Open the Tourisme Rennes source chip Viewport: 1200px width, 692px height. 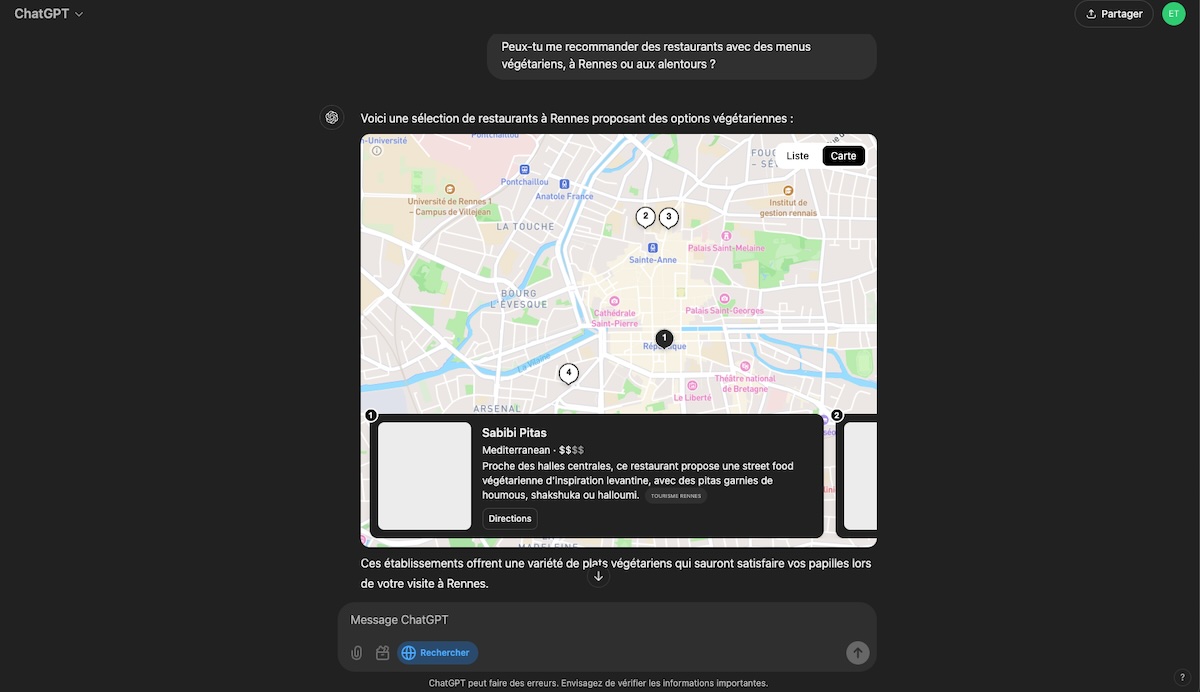(676, 496)
